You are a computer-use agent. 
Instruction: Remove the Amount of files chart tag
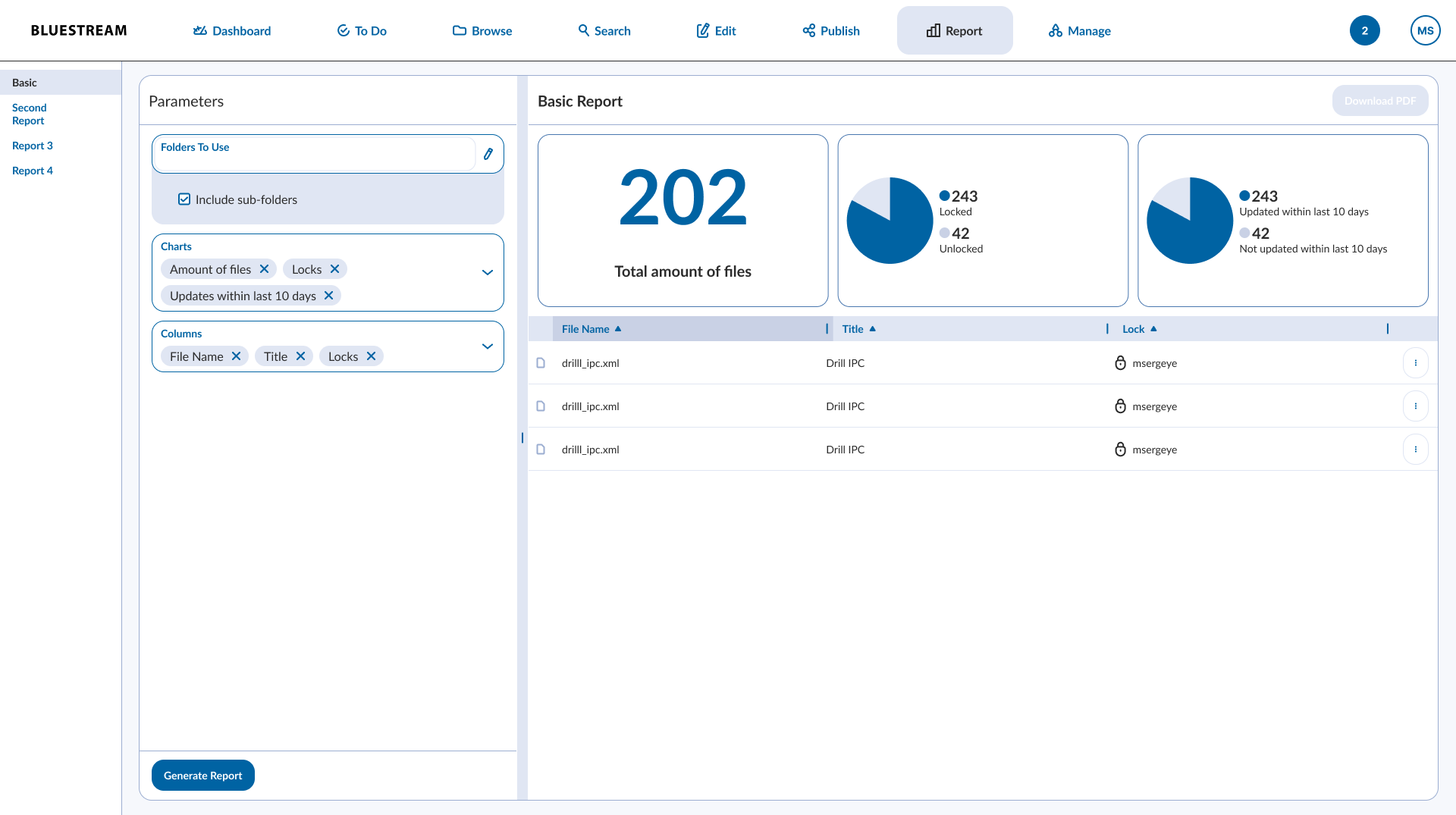click(264, 269)
